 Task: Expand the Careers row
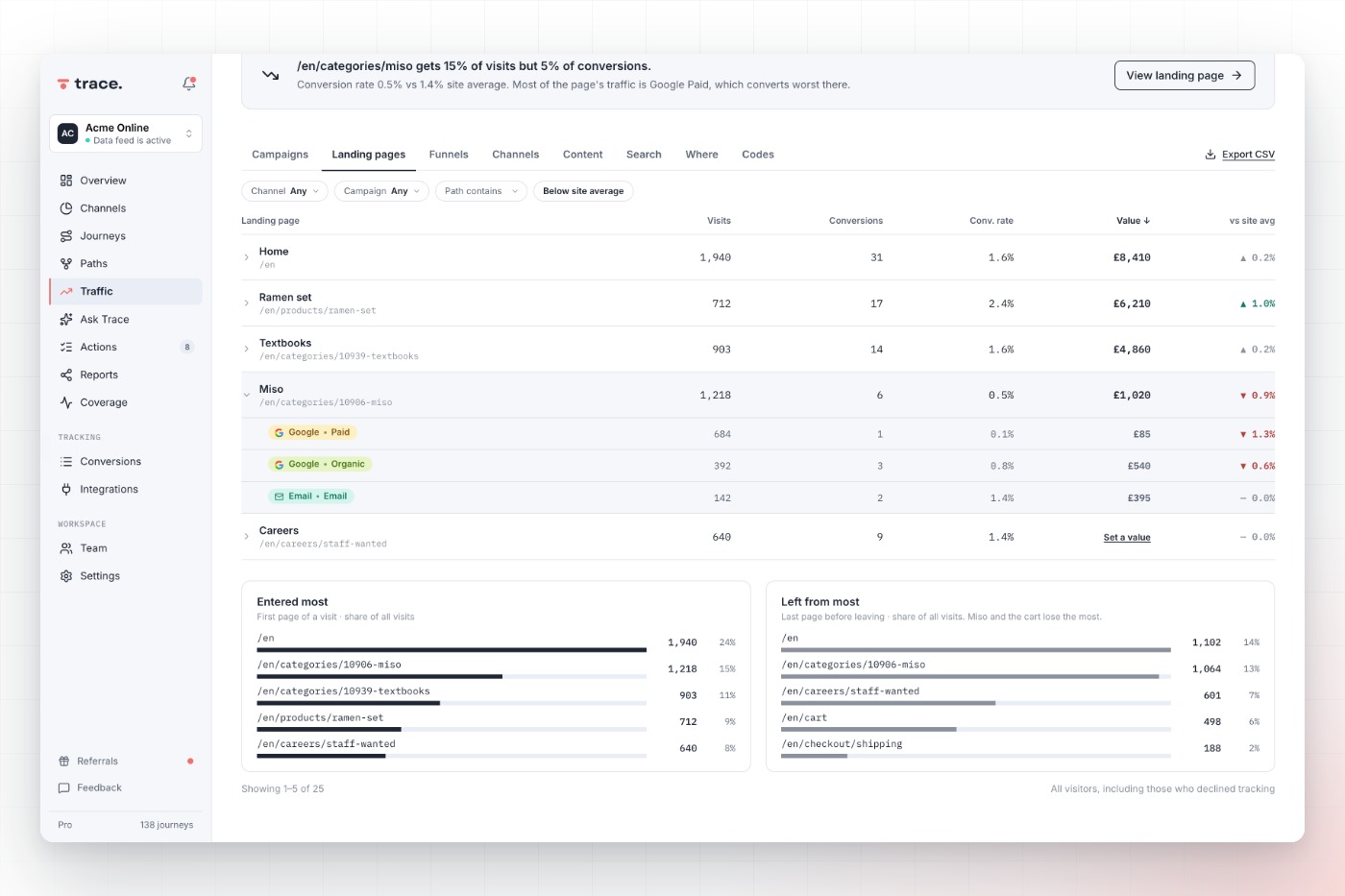[x=247, y=537]
